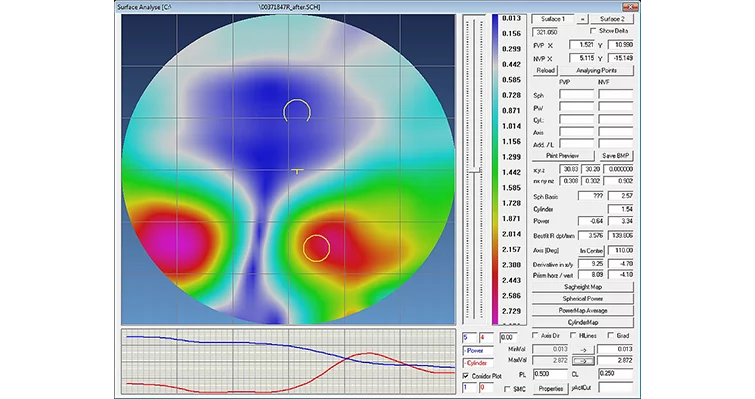
Task: Click the MaxVal arrow transfer button
Action: tap(583, 361)
